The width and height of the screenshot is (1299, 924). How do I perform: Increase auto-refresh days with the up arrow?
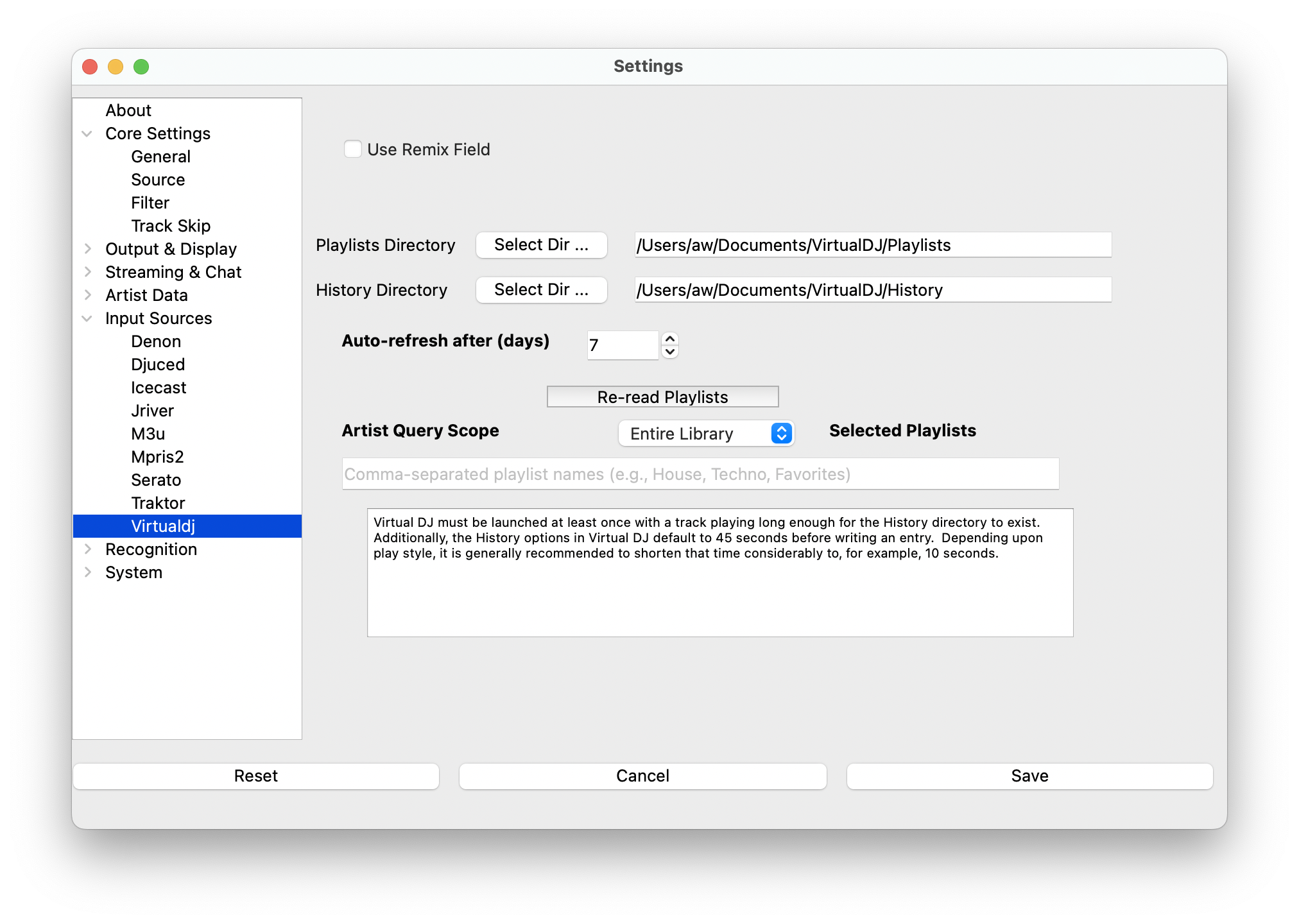(x=670, y=339)
